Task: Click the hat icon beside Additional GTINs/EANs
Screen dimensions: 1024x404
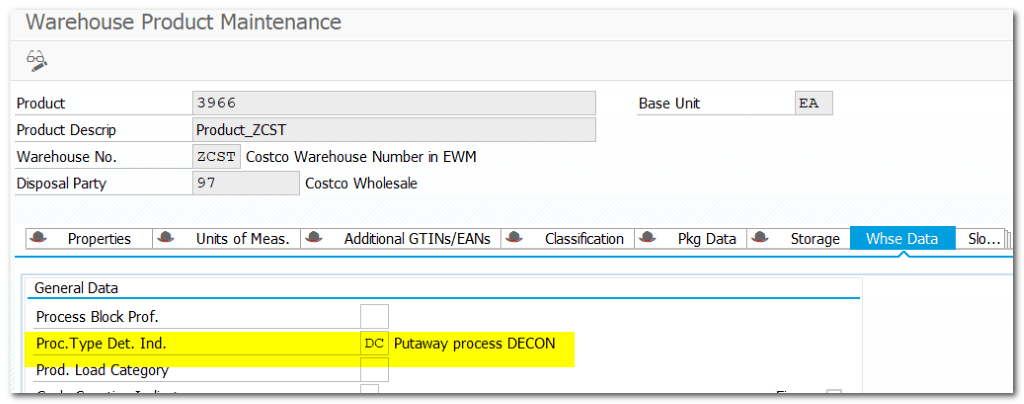Action: coord(316,238)
